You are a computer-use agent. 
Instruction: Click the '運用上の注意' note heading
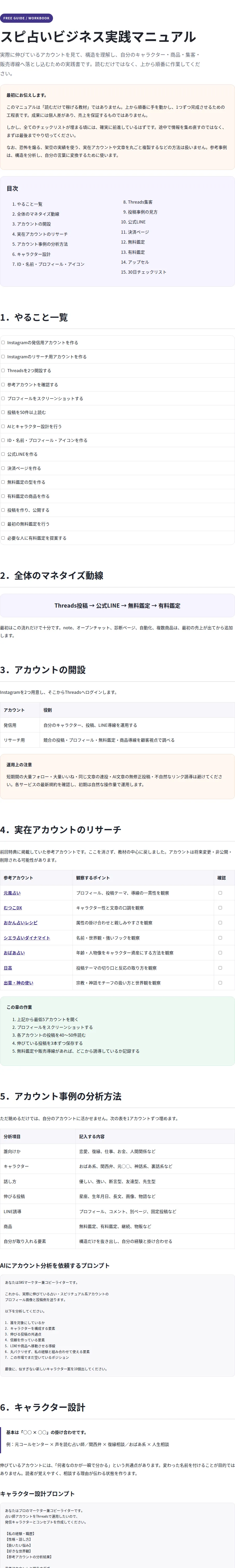coord(20,764)
